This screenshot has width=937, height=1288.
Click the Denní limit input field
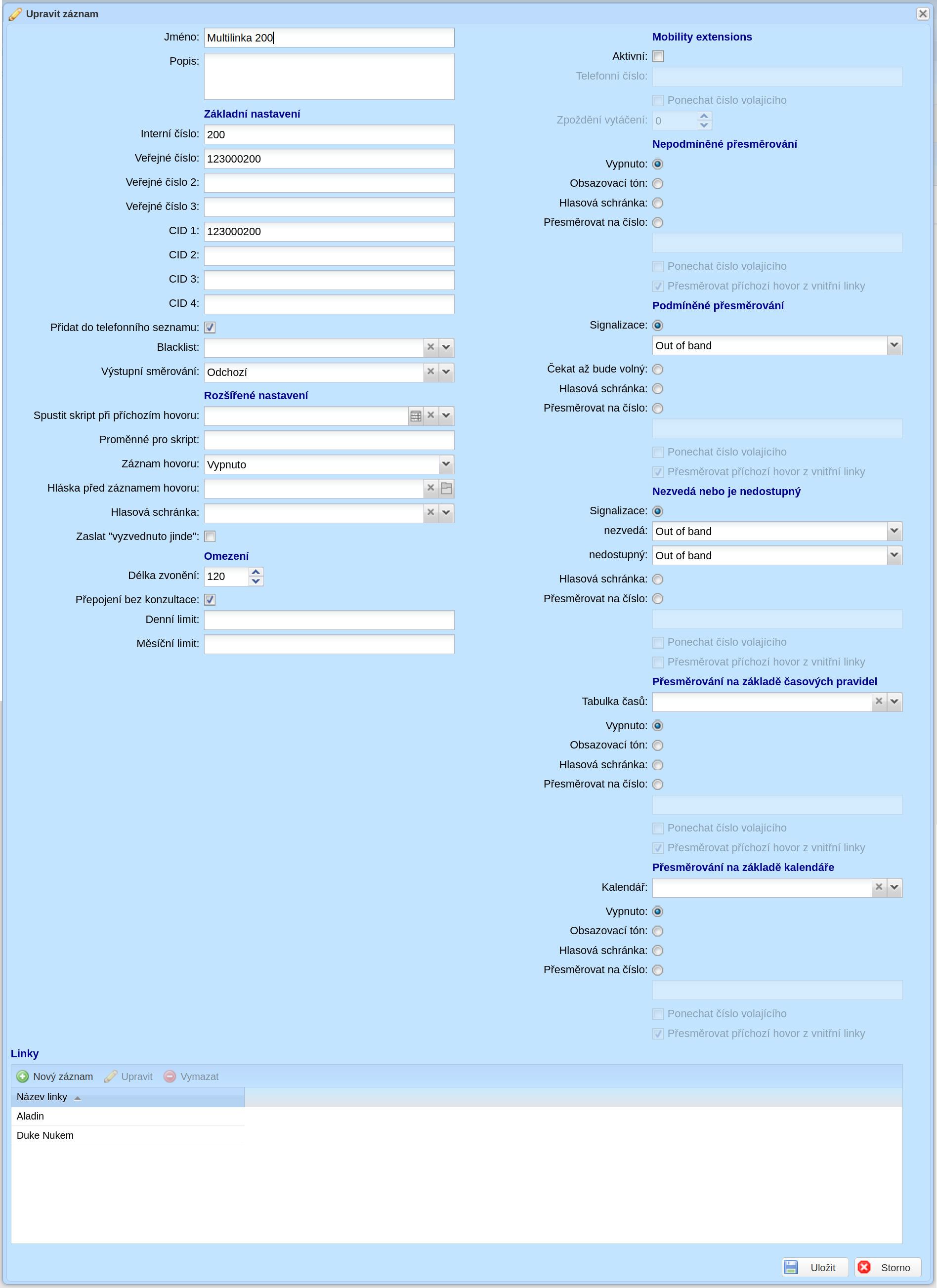(329, 620)
